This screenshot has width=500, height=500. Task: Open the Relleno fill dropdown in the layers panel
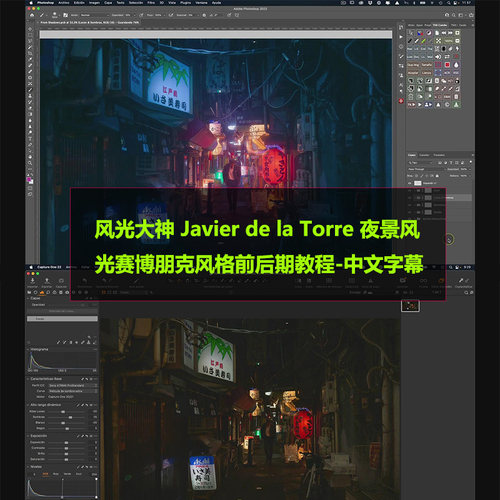470,176
